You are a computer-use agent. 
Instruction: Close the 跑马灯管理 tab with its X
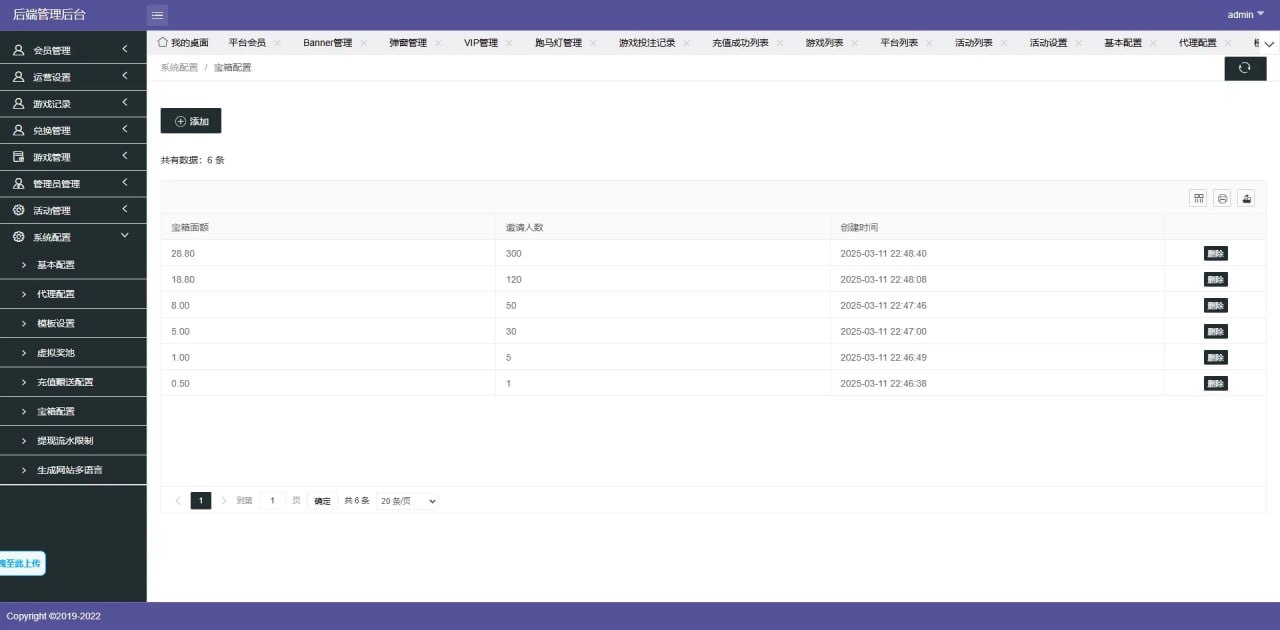tap(594, 42)
